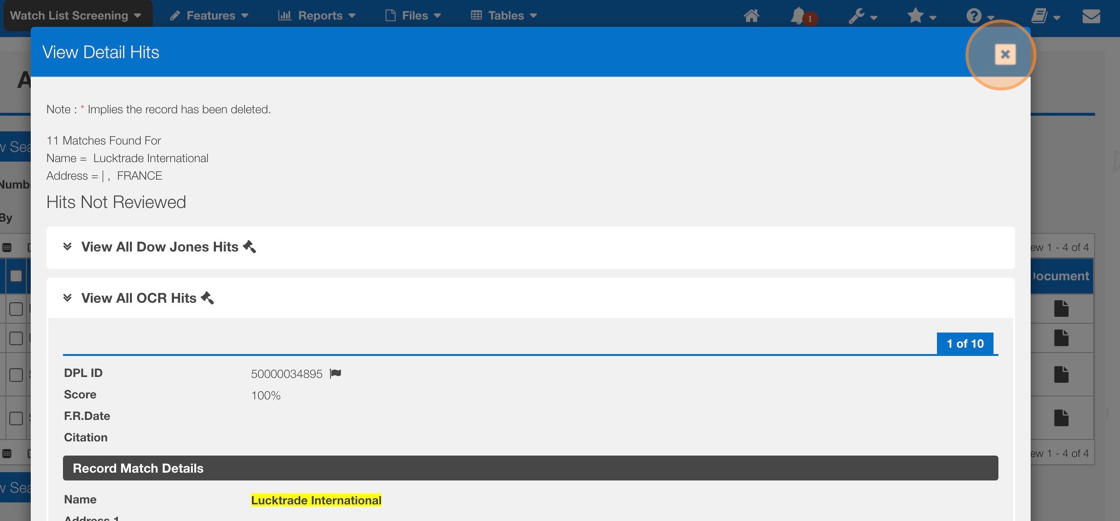Click the 11 Matches Found For text

104,141
